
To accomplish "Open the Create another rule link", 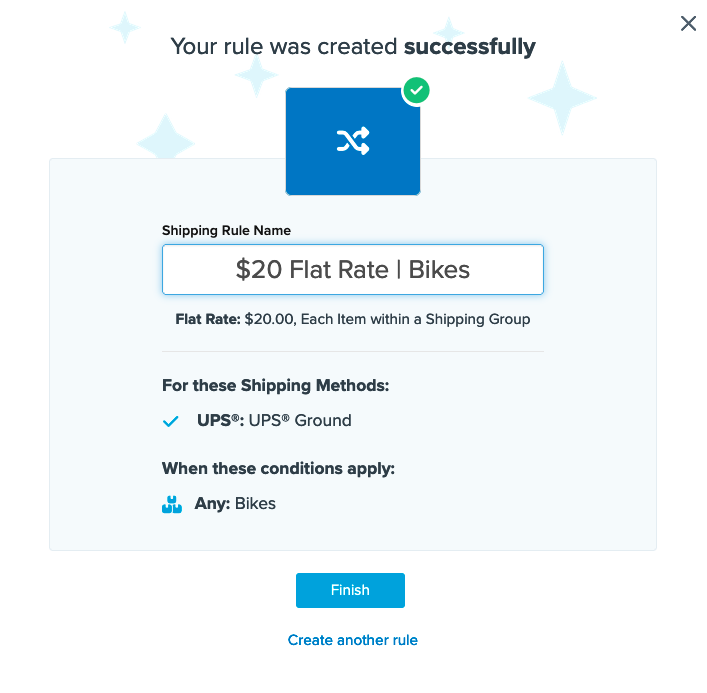I will click(x=352, y=640).
